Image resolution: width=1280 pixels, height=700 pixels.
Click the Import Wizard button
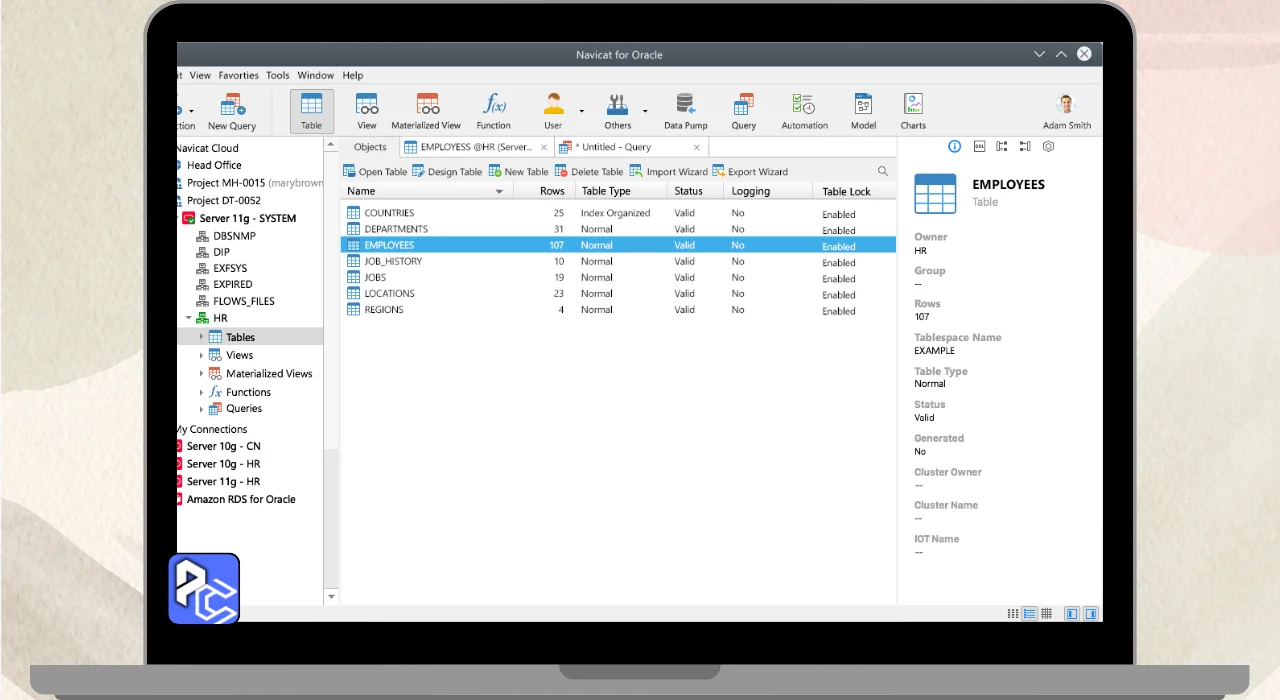pyautogui.click(x=668, y=171)
